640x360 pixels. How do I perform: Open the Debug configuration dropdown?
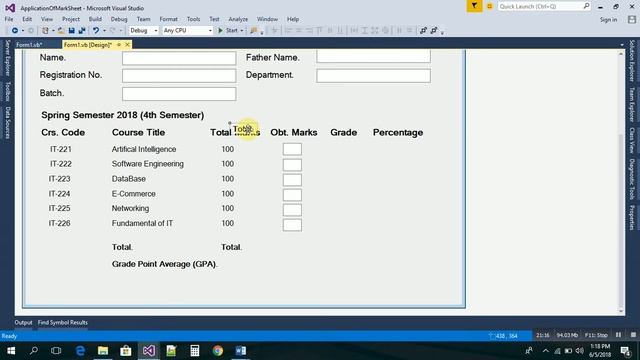(144, 31)
